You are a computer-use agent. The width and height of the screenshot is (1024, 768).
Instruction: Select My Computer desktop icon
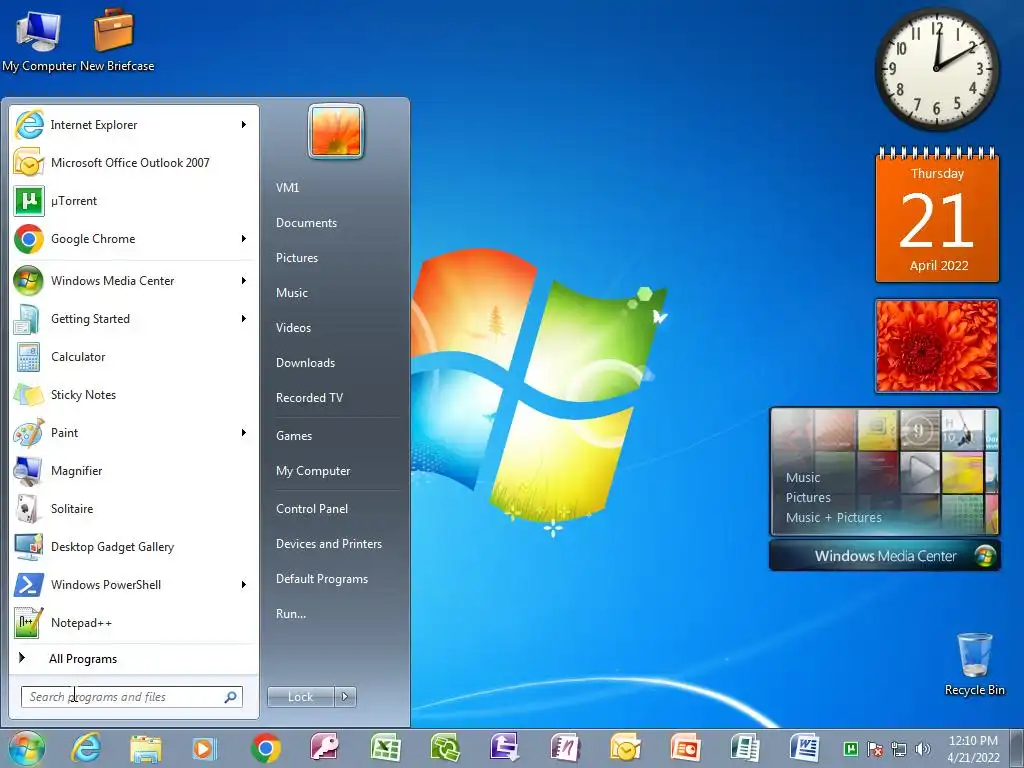tap(39, 39)
